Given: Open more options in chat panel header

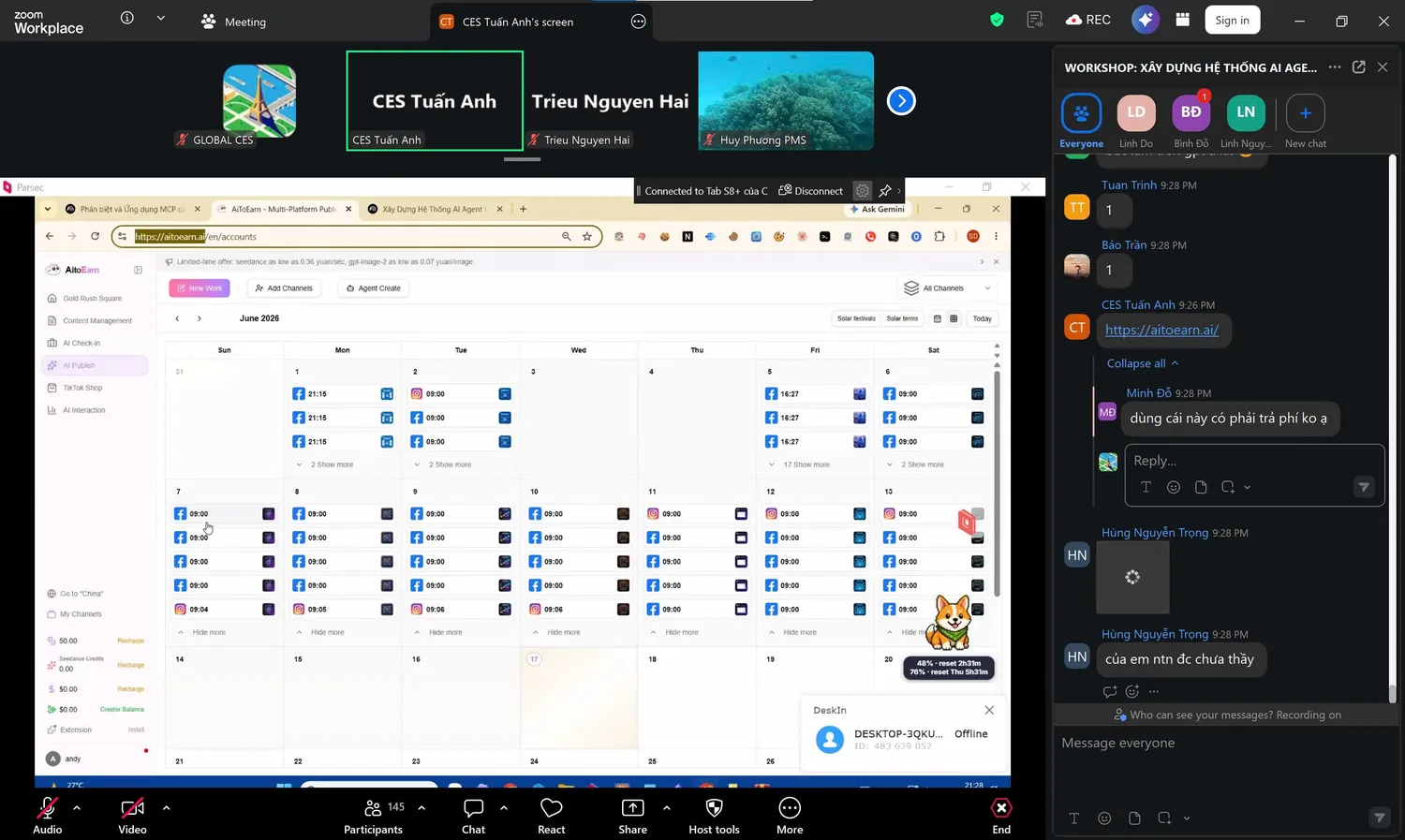Looking at the screenshot, I should [1335, 67].
